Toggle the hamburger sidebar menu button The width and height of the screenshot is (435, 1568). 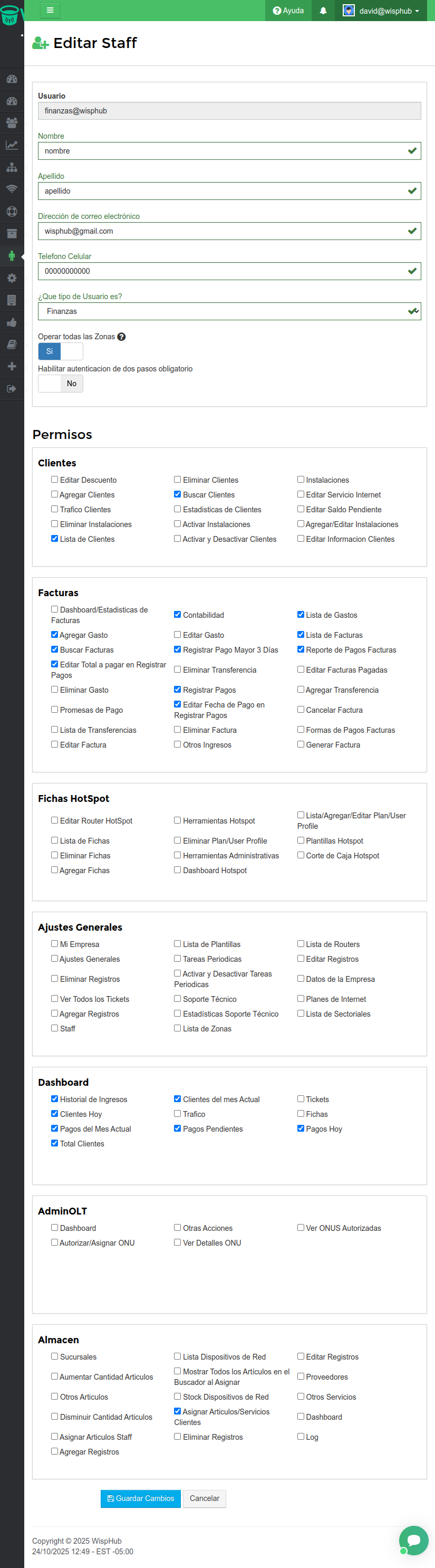click(x=50, y=11)
